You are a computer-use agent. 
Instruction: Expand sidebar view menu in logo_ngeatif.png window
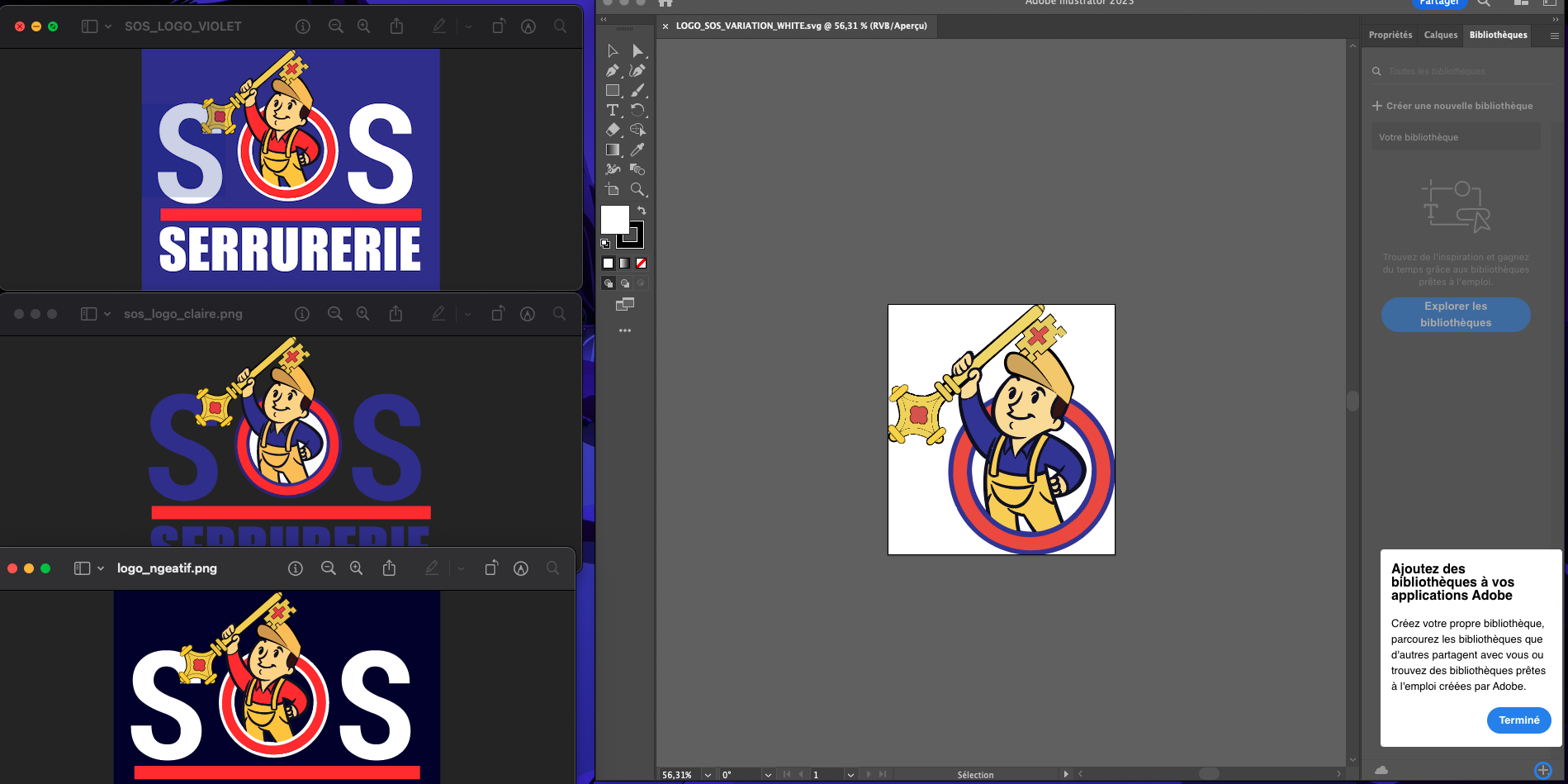click(101, 568)
